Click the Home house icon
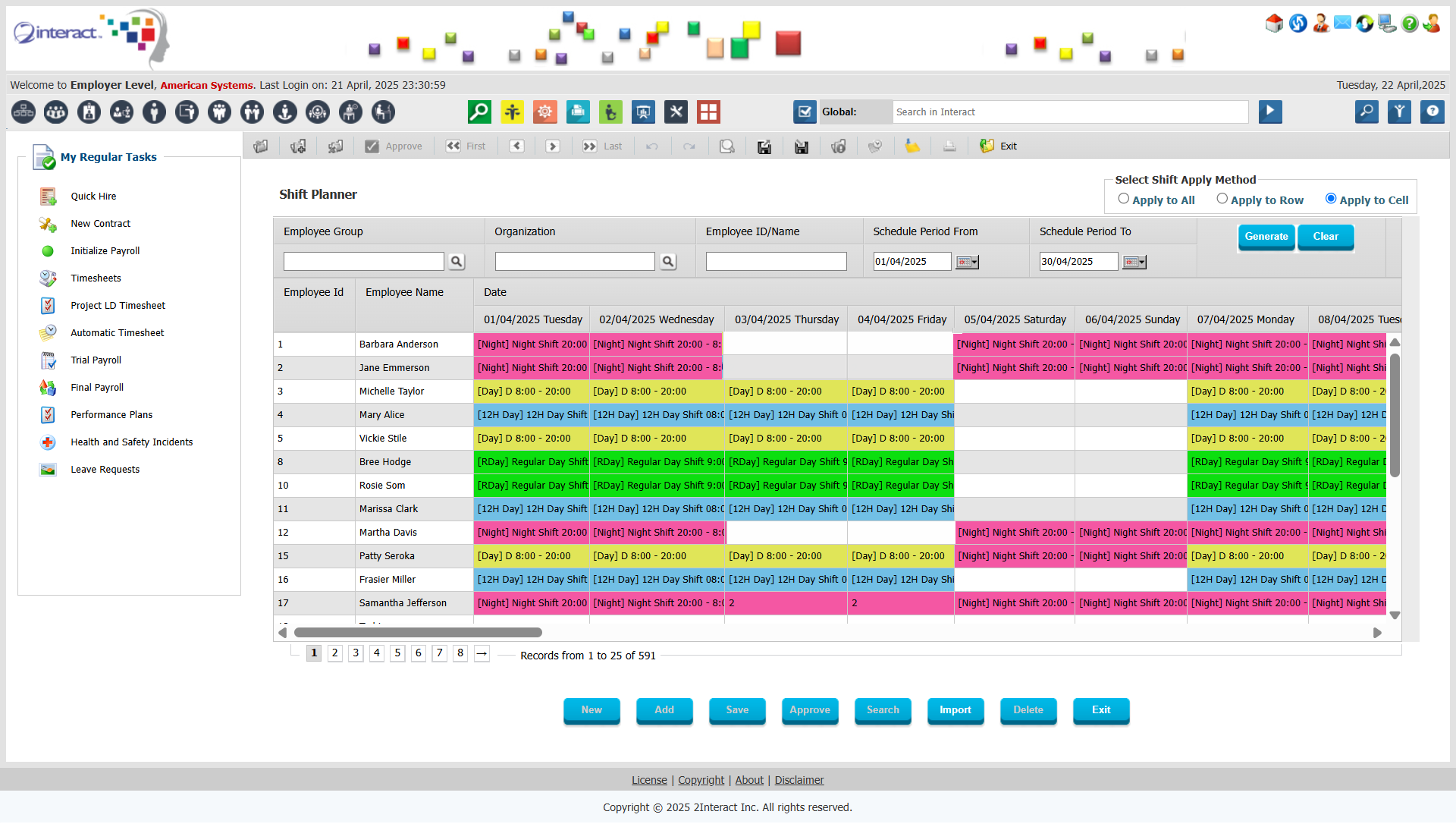Image resolution: width=1456 pixels, height=824 pixels. (x=1275, y=24)
